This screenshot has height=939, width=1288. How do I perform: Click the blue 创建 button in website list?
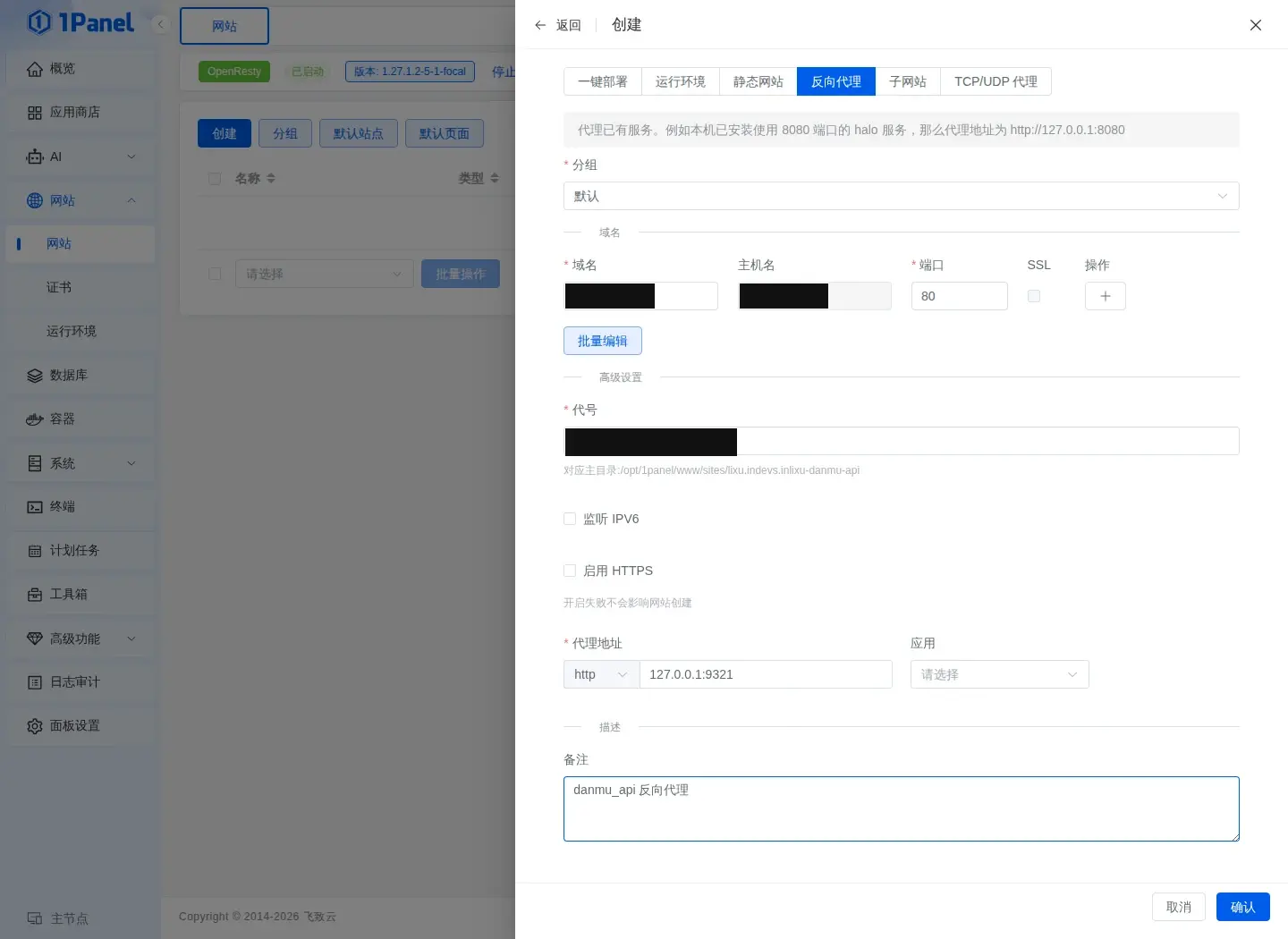coord(225,133)
